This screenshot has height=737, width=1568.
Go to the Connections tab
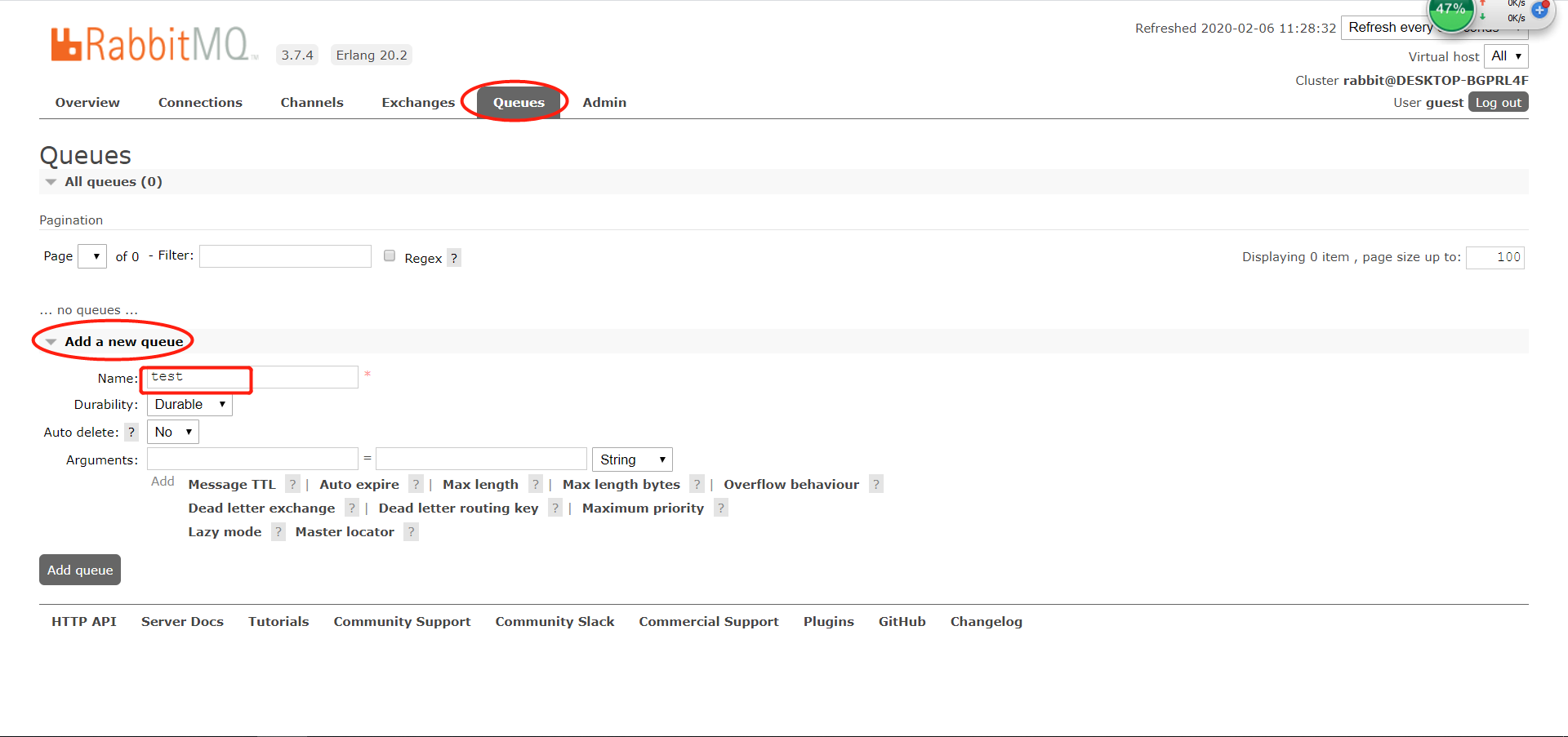(200, 102)
